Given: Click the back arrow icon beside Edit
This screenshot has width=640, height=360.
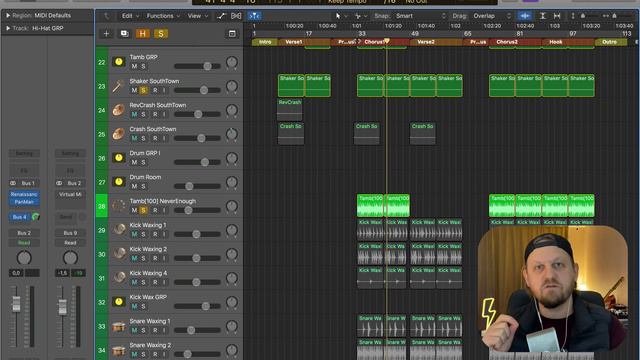Looking at the screenshot, I should click(107, 16).
